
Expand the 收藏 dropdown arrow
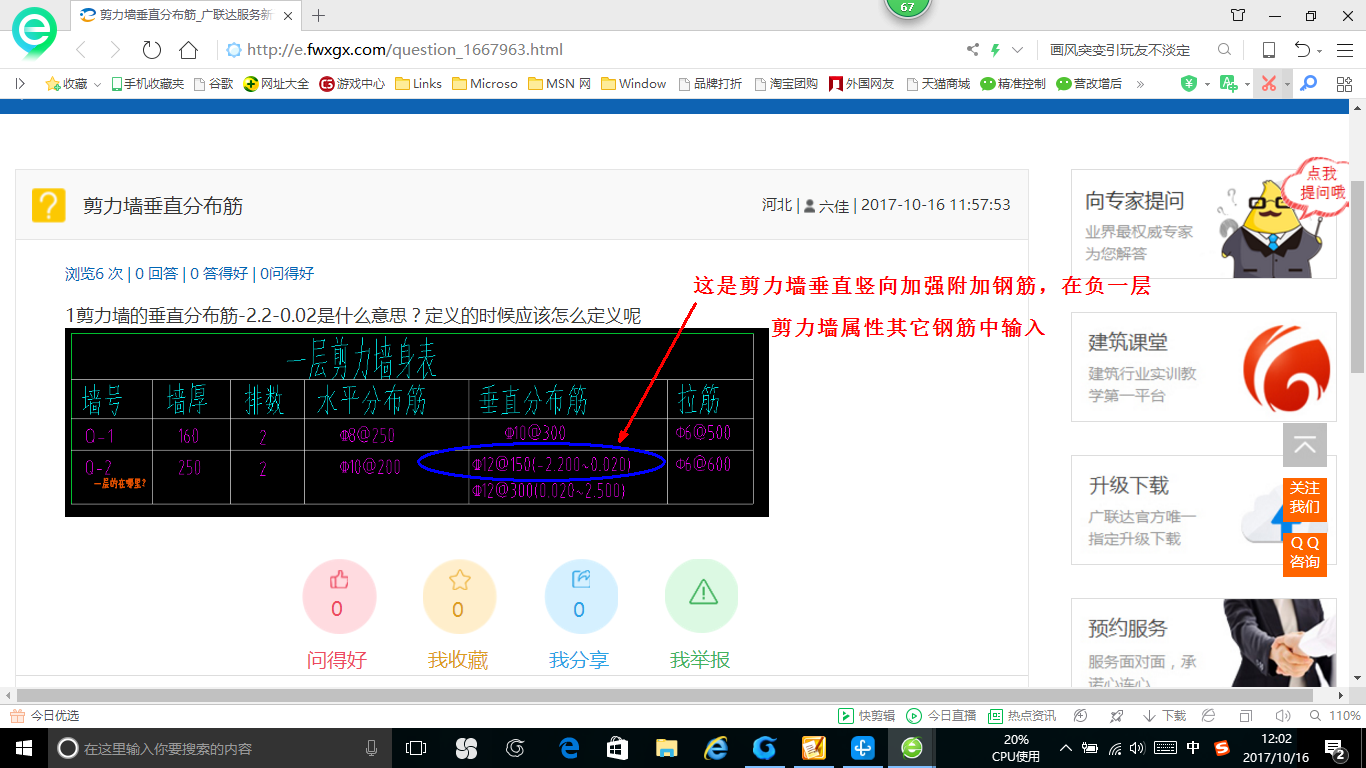pyautogui.click(x=97, y=84)
